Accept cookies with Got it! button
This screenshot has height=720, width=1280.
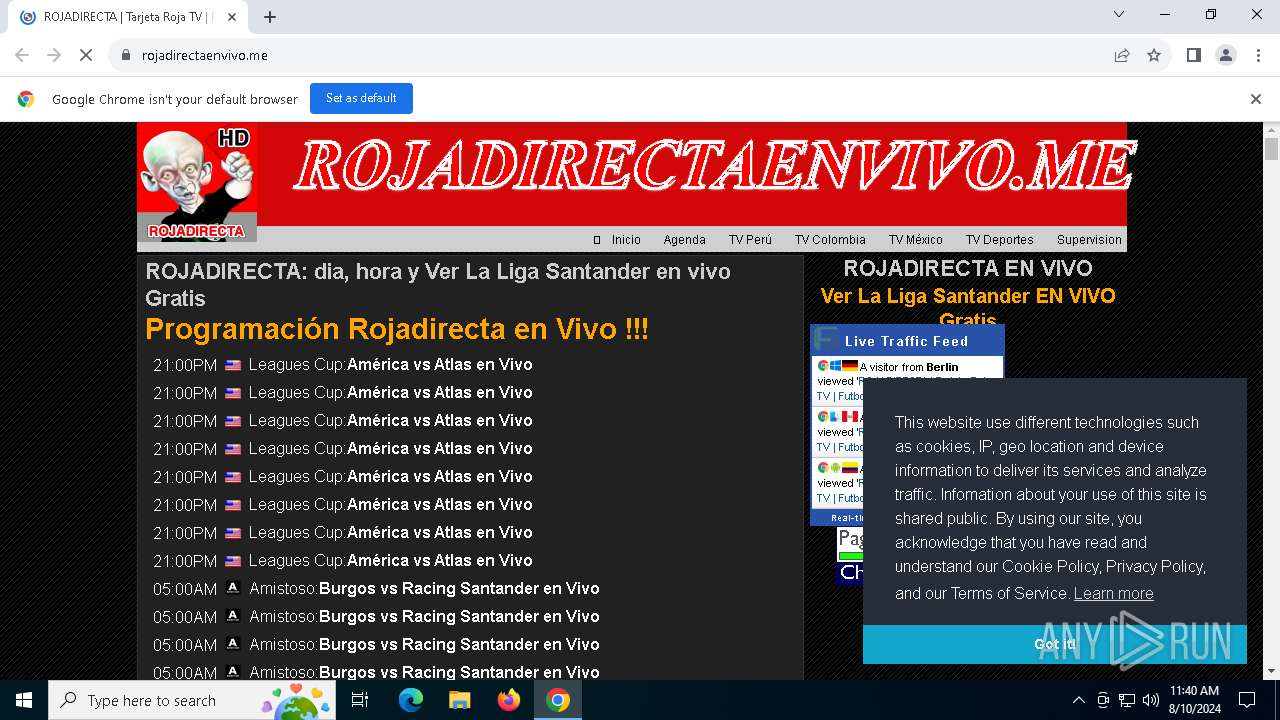(x=1055, y=644)
